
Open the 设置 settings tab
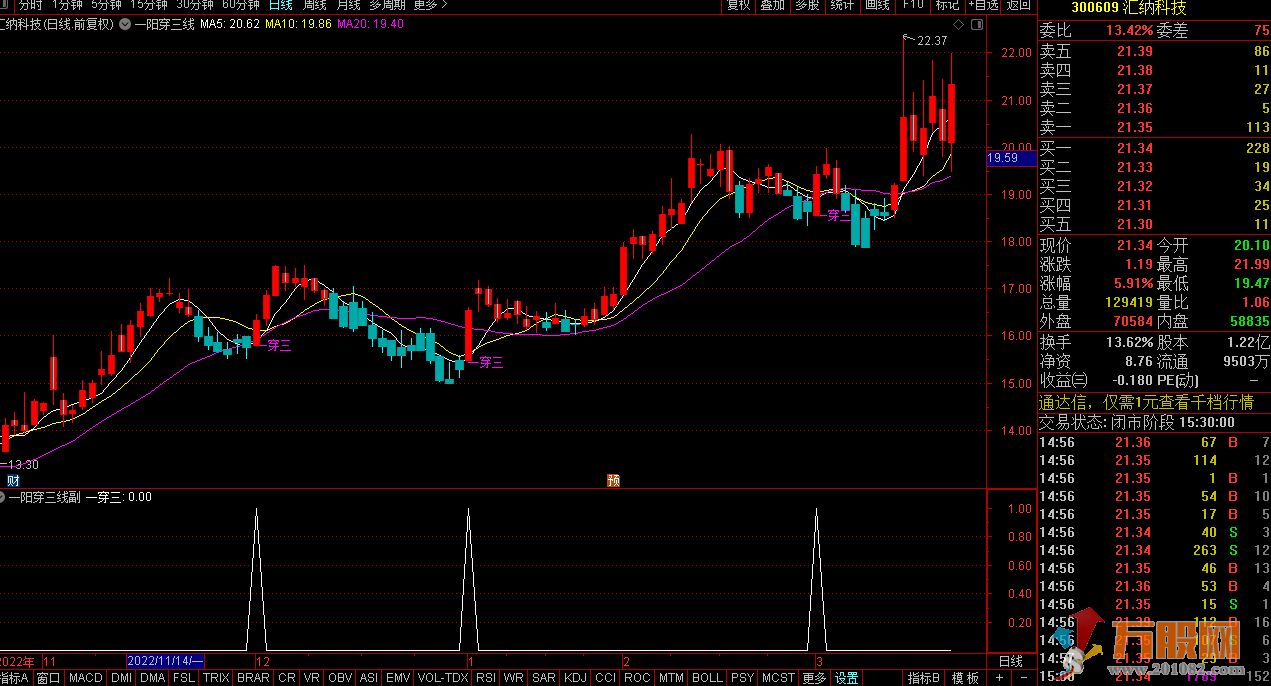click(x=847, y=678)
